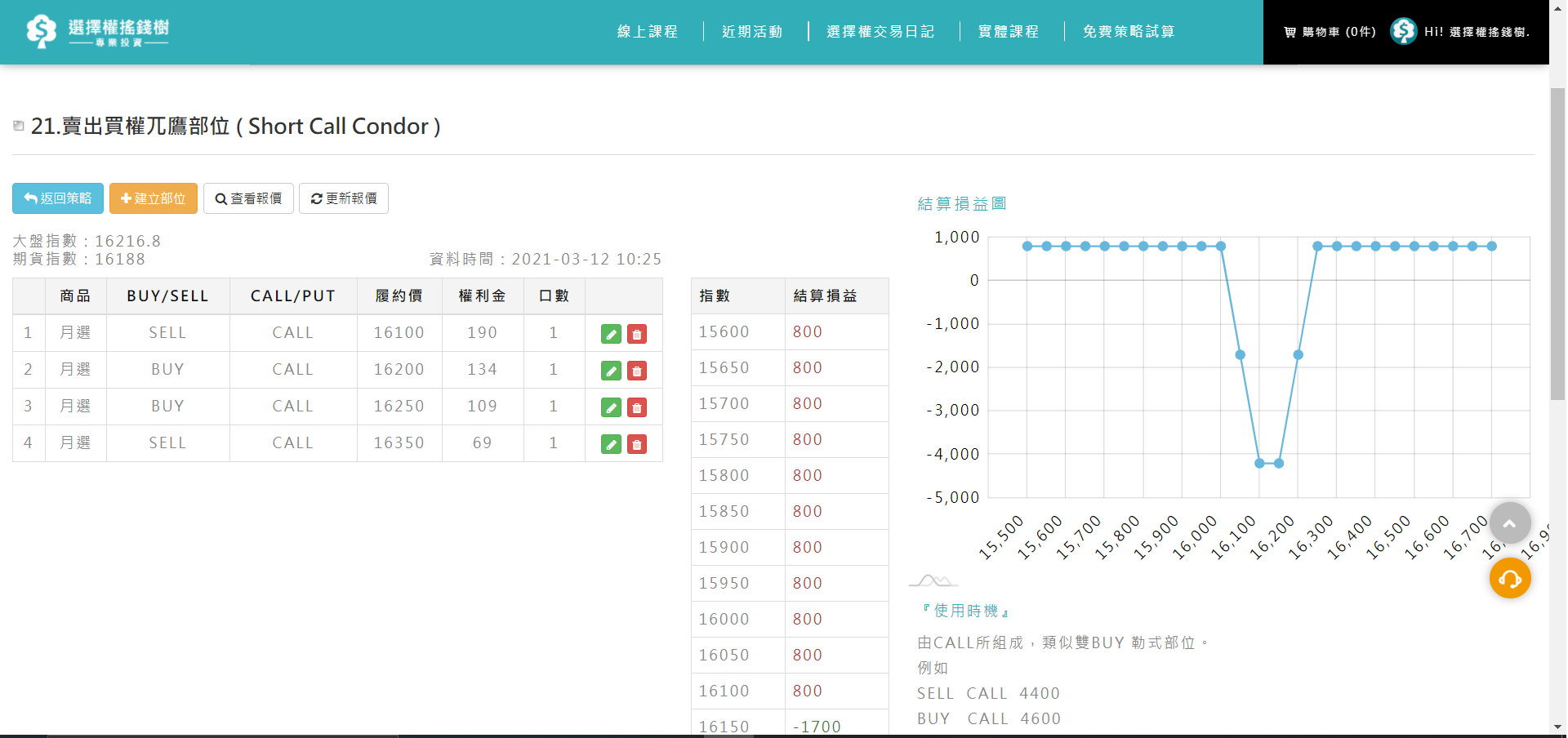The height and width of the screenshot is (738, 1568).
Task: Click the -1700 settlement value
Action: point(817,727)
